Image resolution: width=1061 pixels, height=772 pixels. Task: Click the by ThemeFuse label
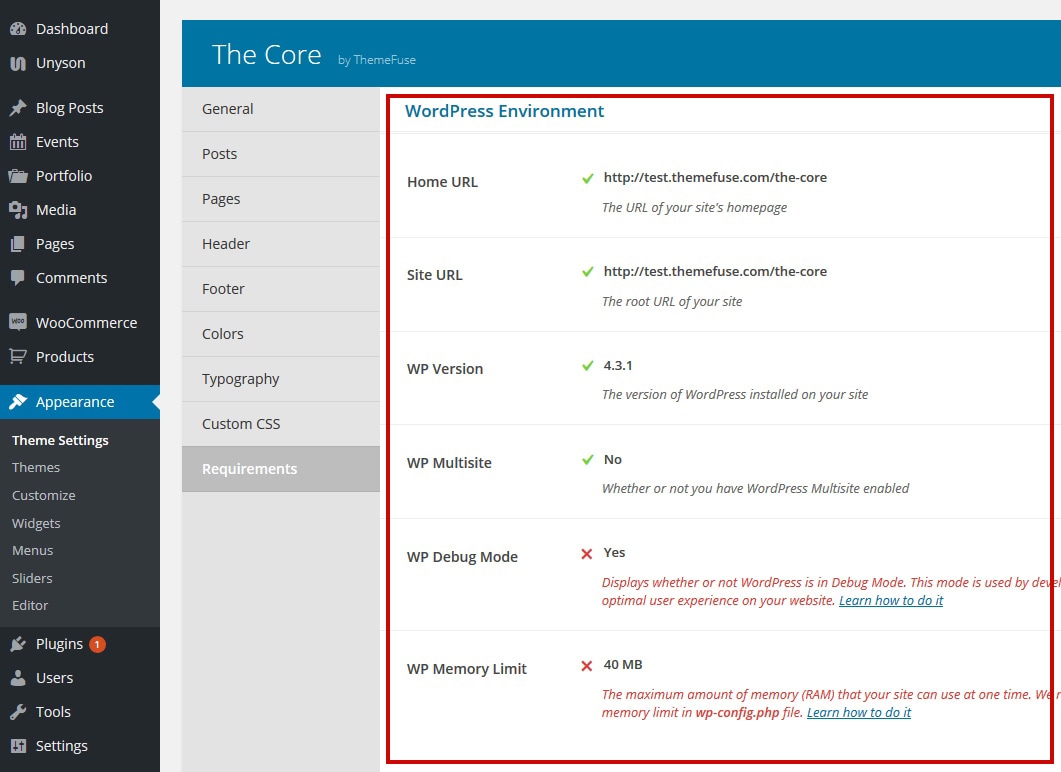point(377,60)
